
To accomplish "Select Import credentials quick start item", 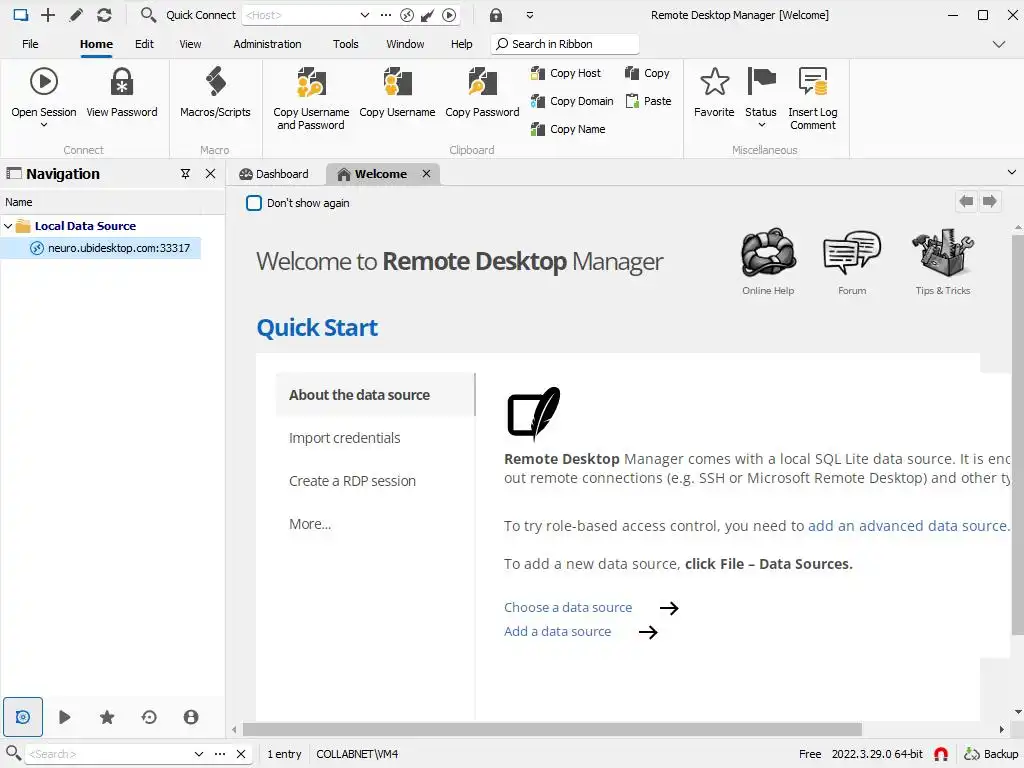I will pos(344,438).
